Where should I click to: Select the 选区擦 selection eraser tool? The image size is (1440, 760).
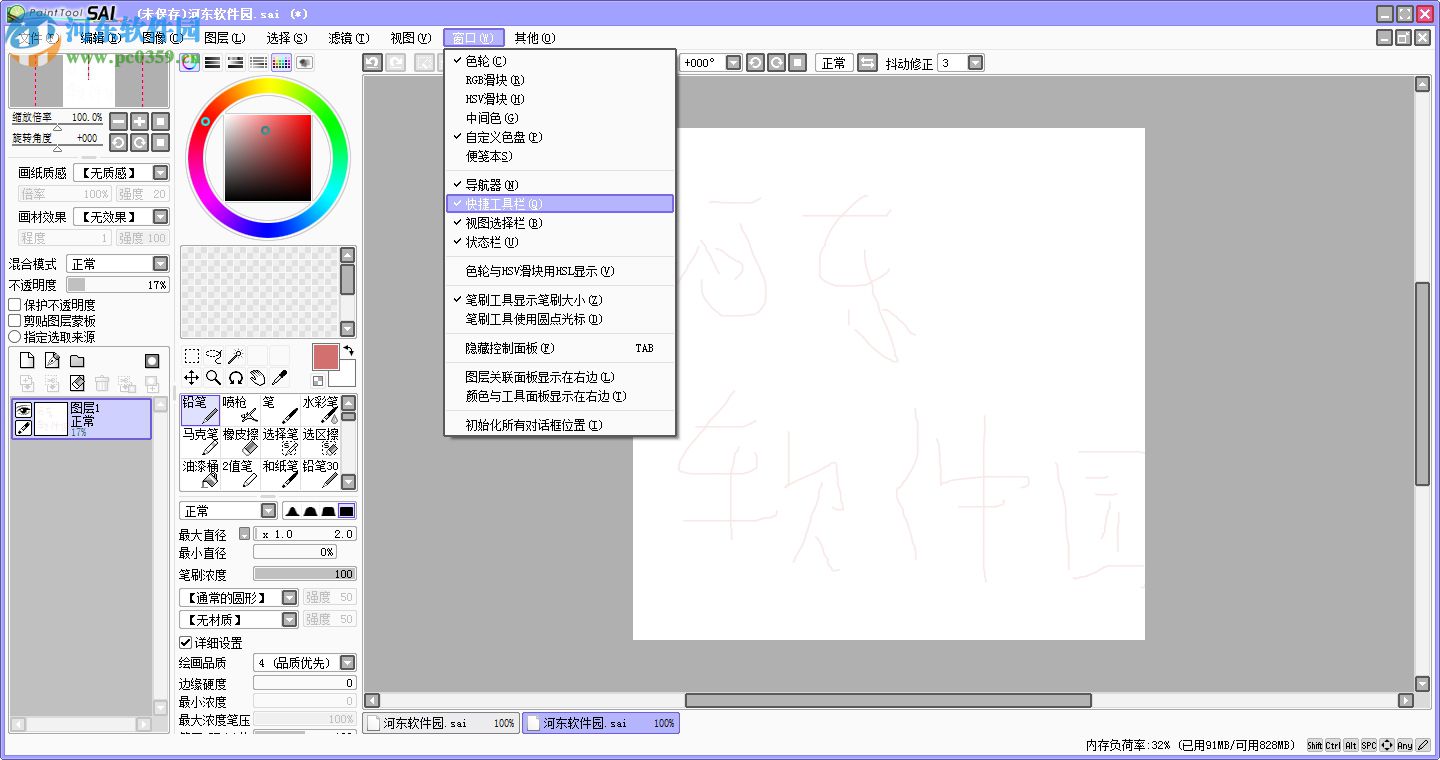click(320, 442)
